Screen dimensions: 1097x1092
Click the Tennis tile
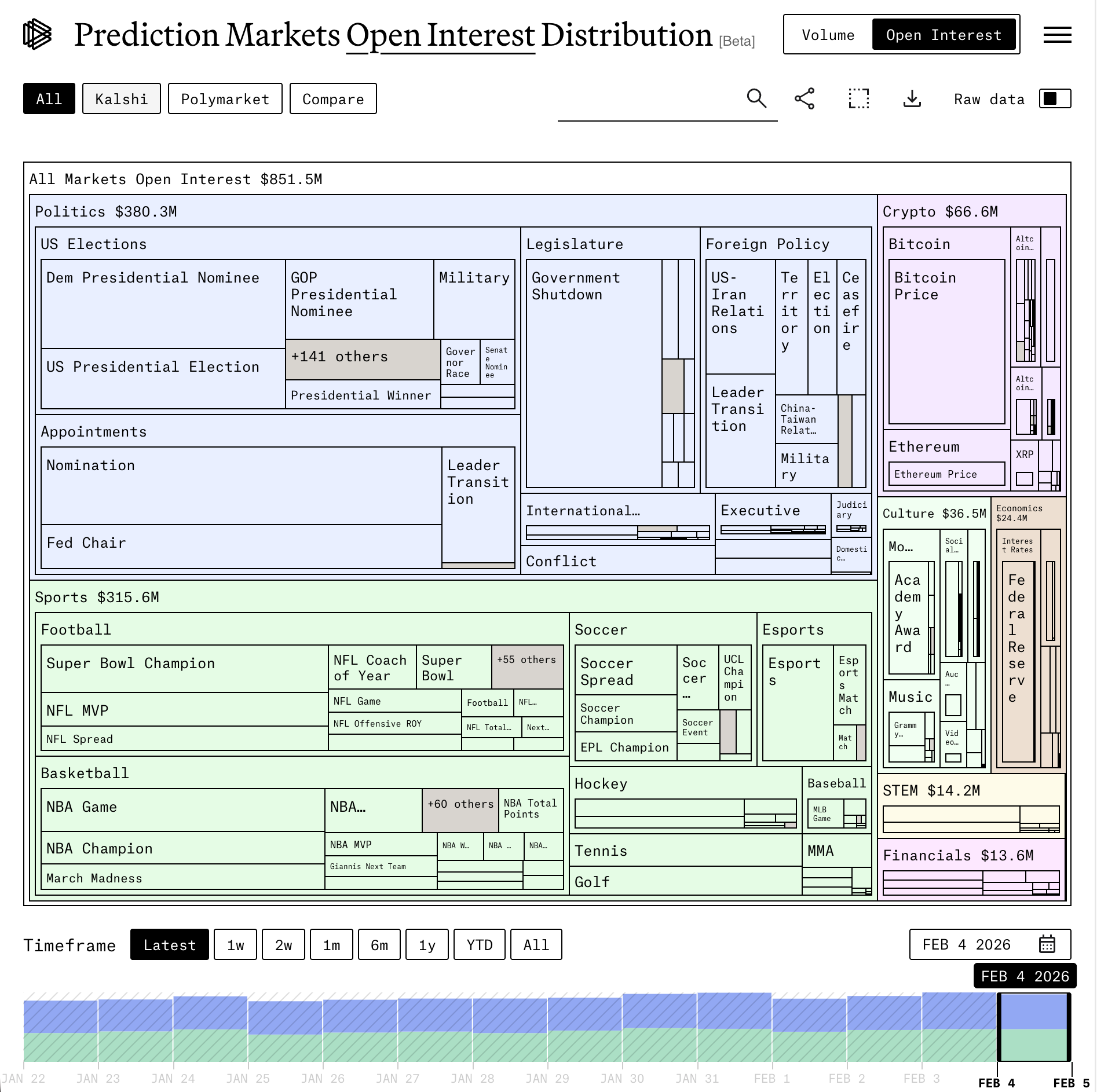686,850
